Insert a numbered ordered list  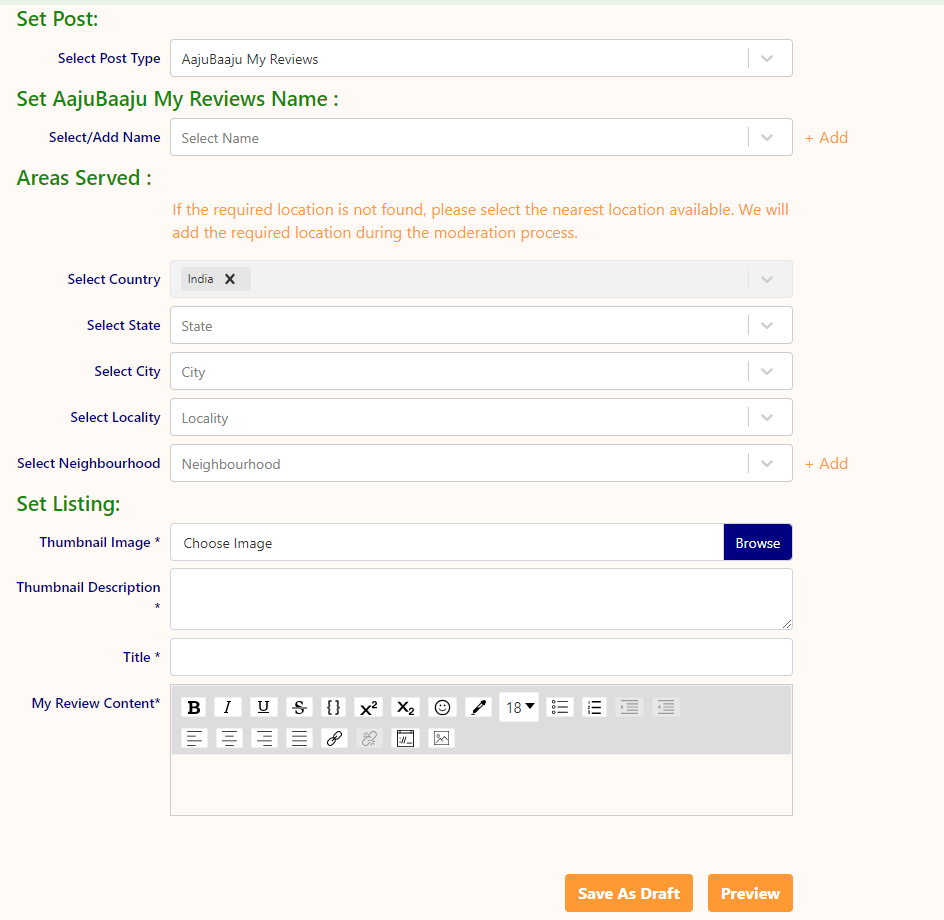pos(594,707)
